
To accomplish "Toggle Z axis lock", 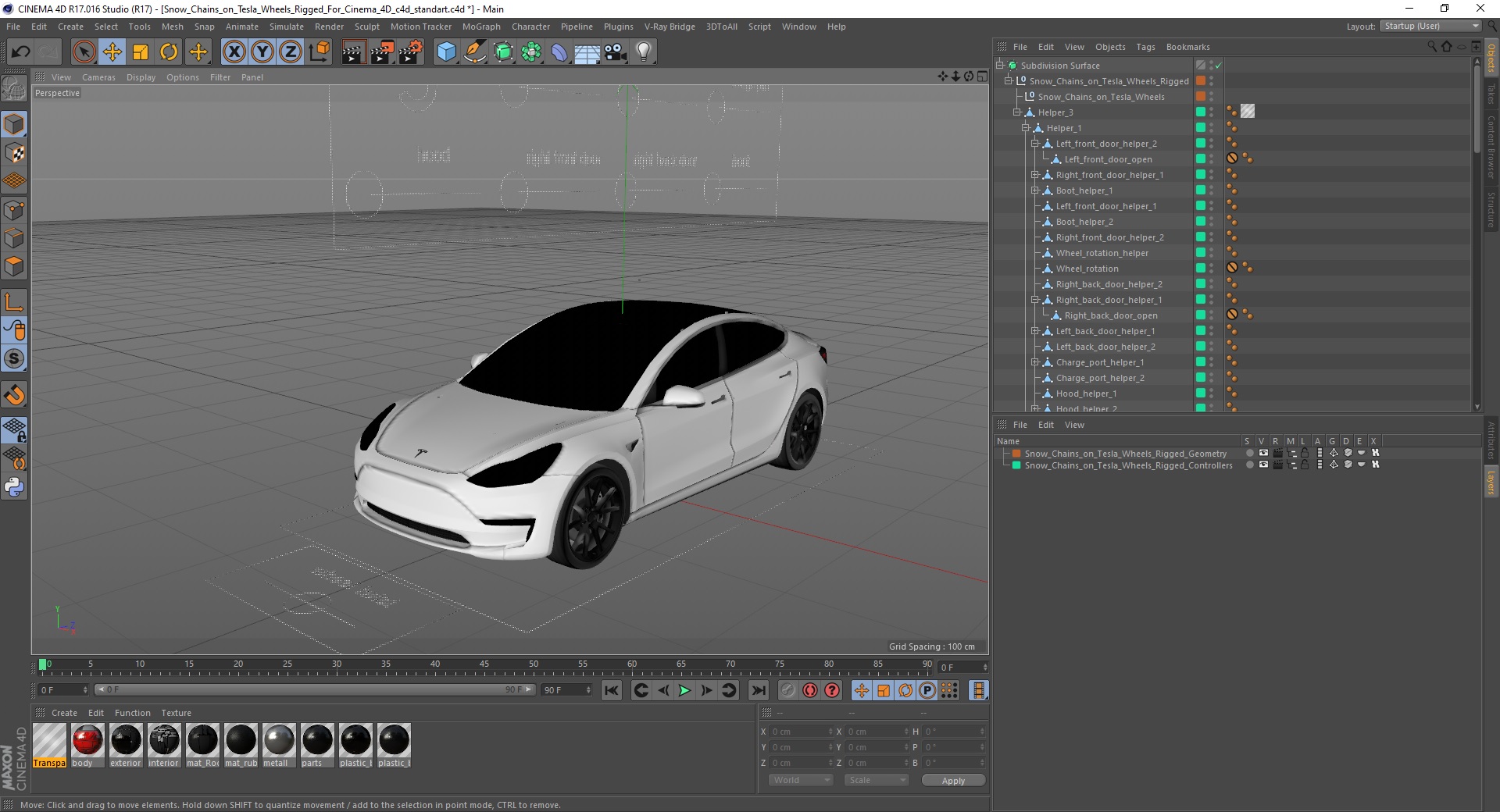I will coord(291,52).
